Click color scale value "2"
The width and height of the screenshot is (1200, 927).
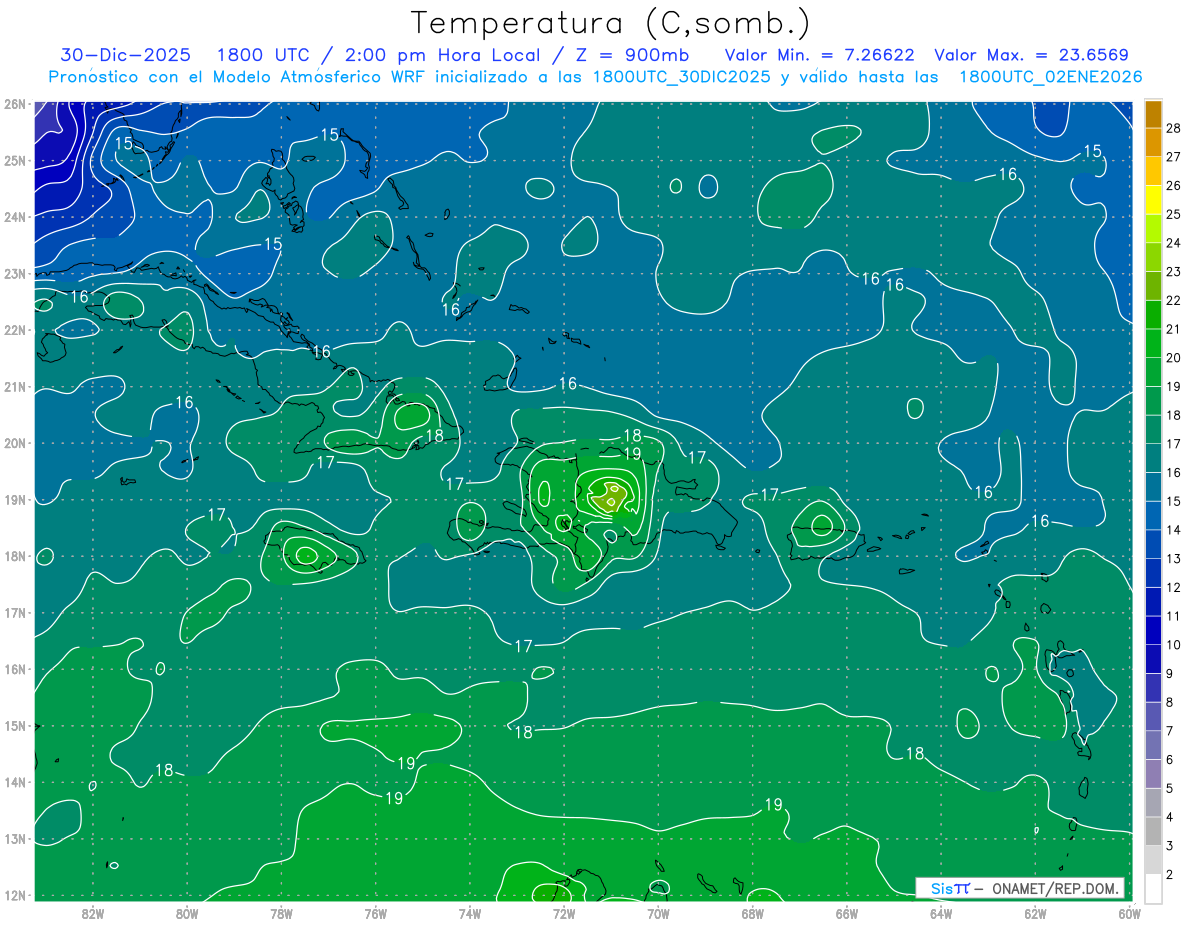1170,875
